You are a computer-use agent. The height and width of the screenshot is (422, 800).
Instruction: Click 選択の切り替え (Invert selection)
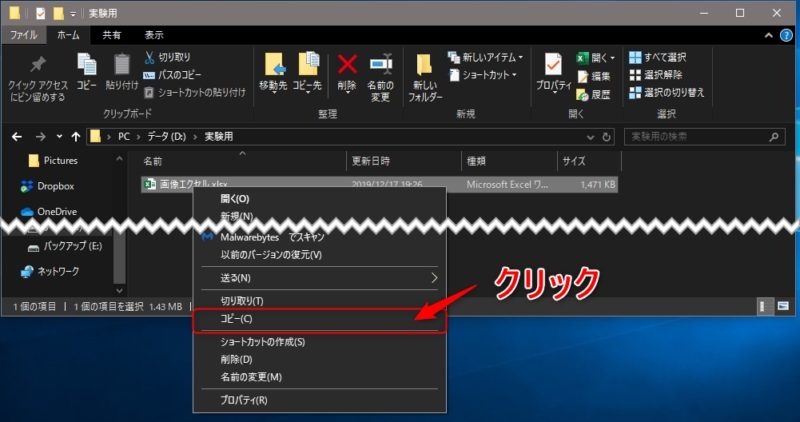[x=667, y=92]
